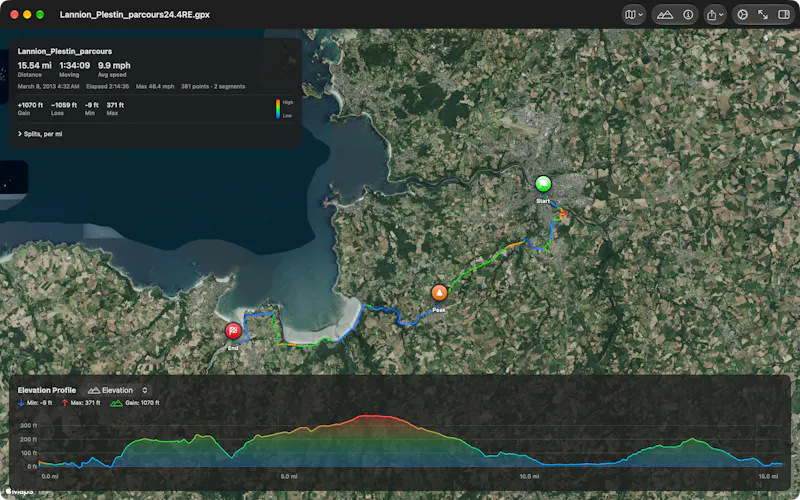This screenshot has width=800, height=500.
Task: Click the '−1059 ft' loss value
Action: 64,105
